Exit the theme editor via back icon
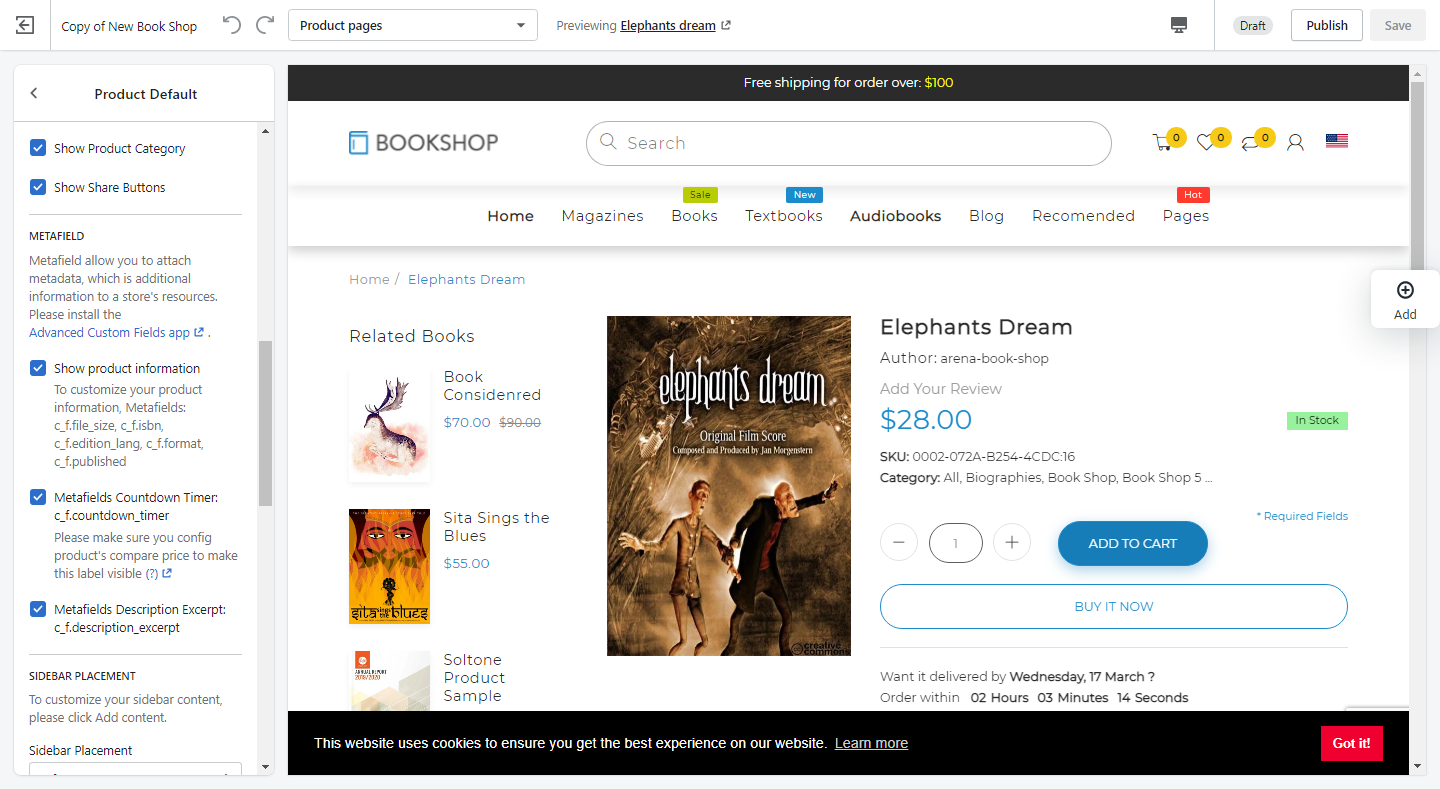The image size is (1440, 789). pyautogui.click(x=25, y=25)
